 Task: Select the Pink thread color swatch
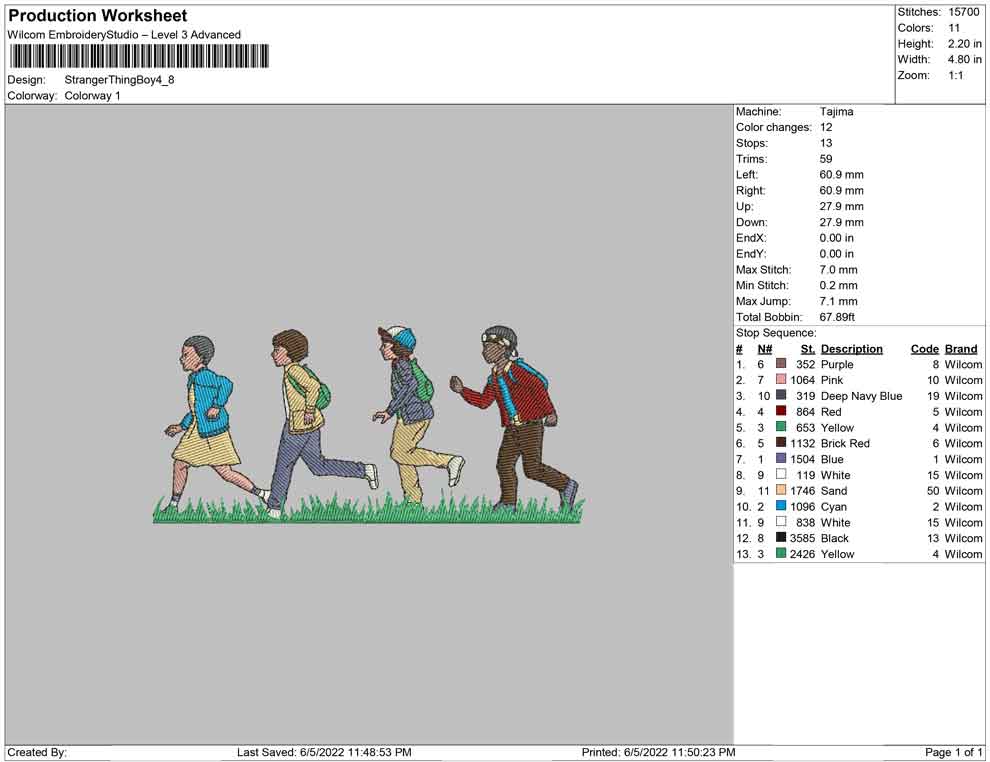(781, 381)
